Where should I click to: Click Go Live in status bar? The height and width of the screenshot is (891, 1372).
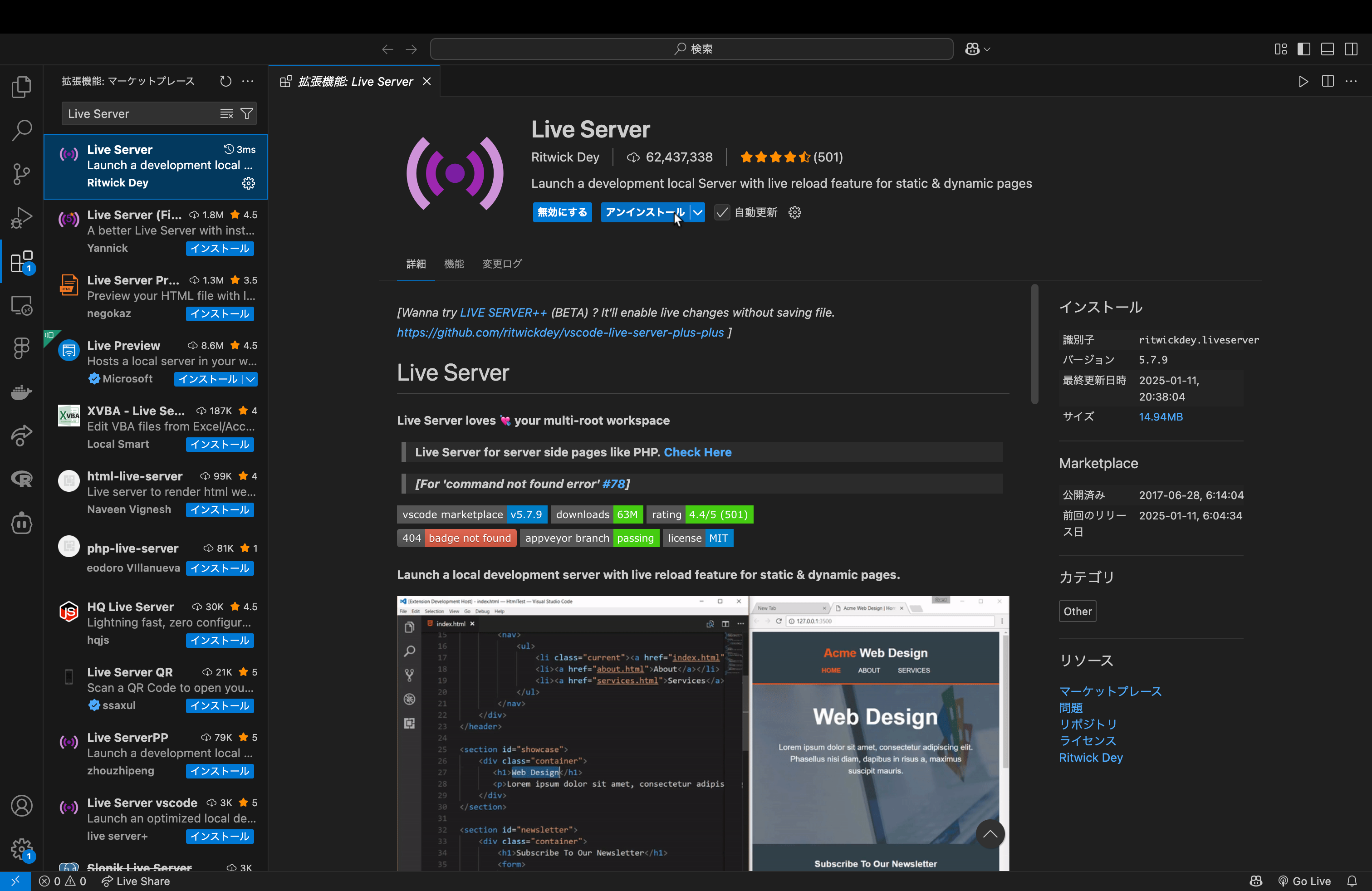click(x=1304, y=881)
